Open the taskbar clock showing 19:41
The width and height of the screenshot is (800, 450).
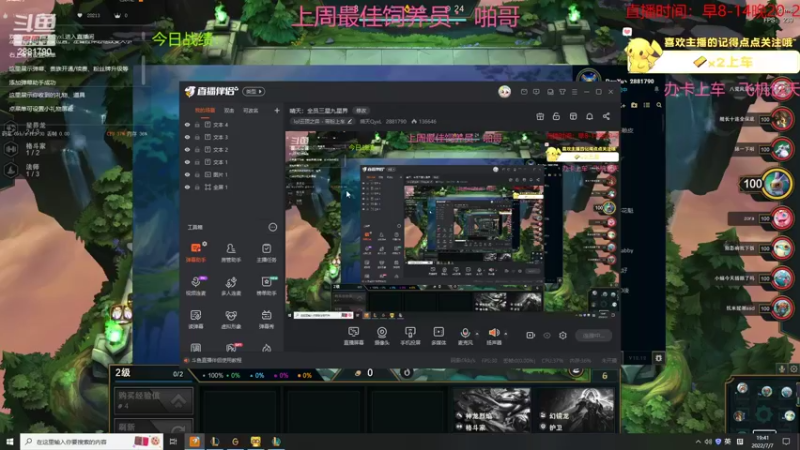click(763, 441)
